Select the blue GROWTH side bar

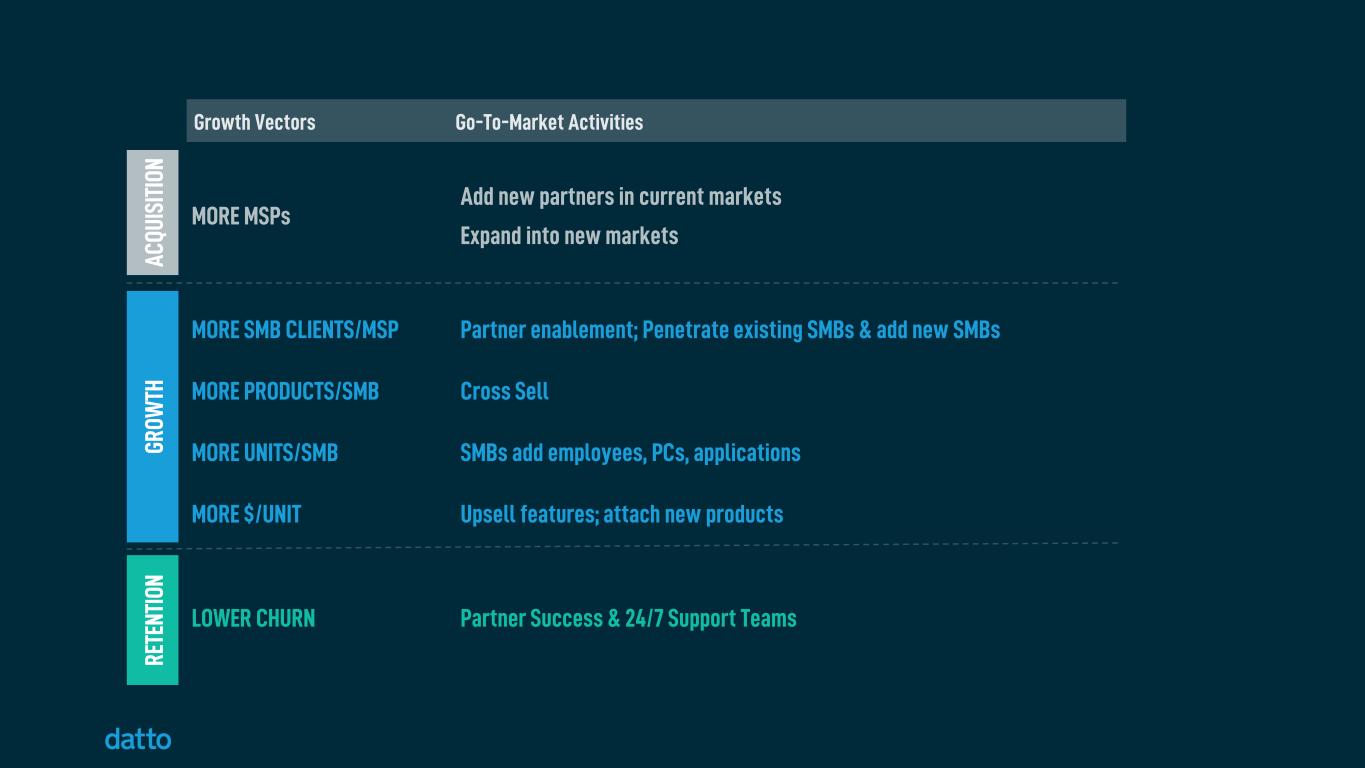152,416
